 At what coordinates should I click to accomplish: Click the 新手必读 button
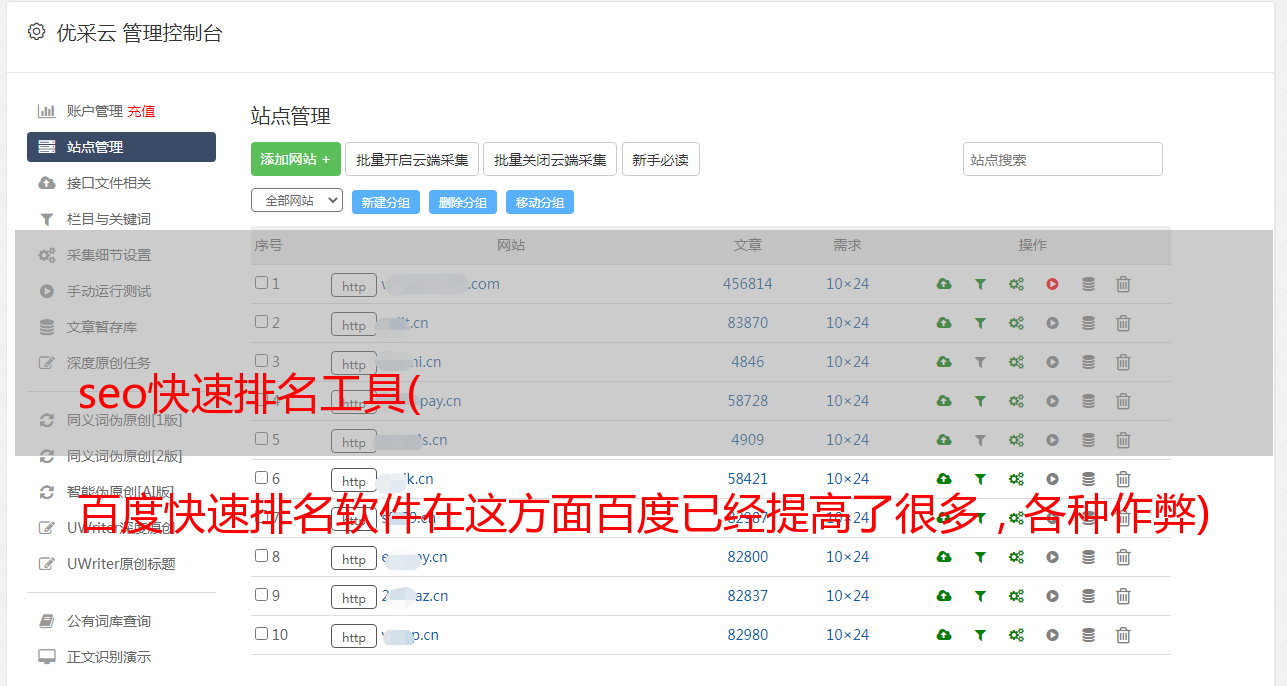point(660,159)
